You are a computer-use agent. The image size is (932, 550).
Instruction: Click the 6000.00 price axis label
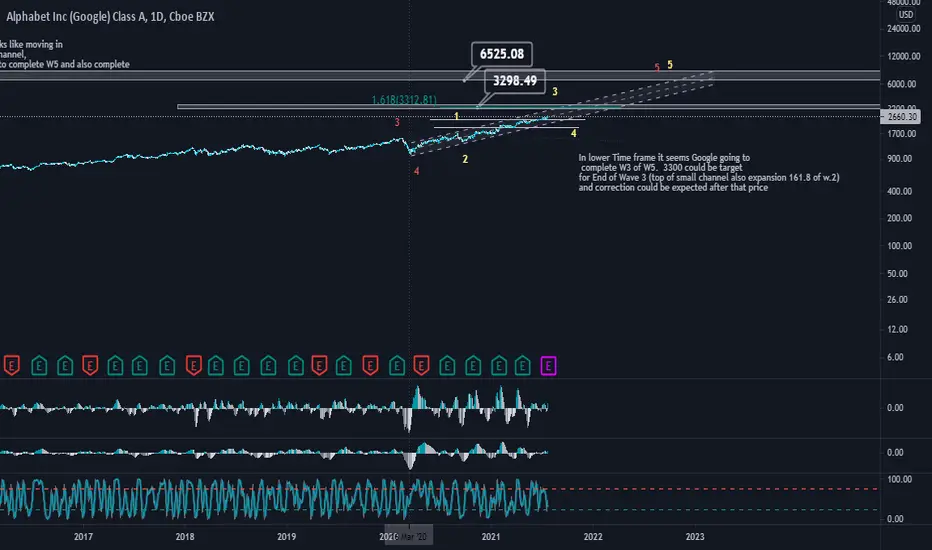902,84
